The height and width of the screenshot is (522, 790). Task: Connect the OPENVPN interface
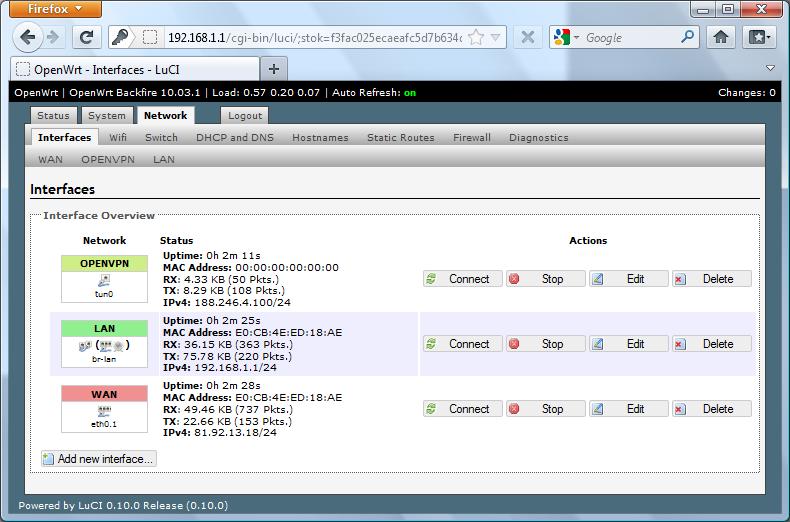click(x=463, y=279)
